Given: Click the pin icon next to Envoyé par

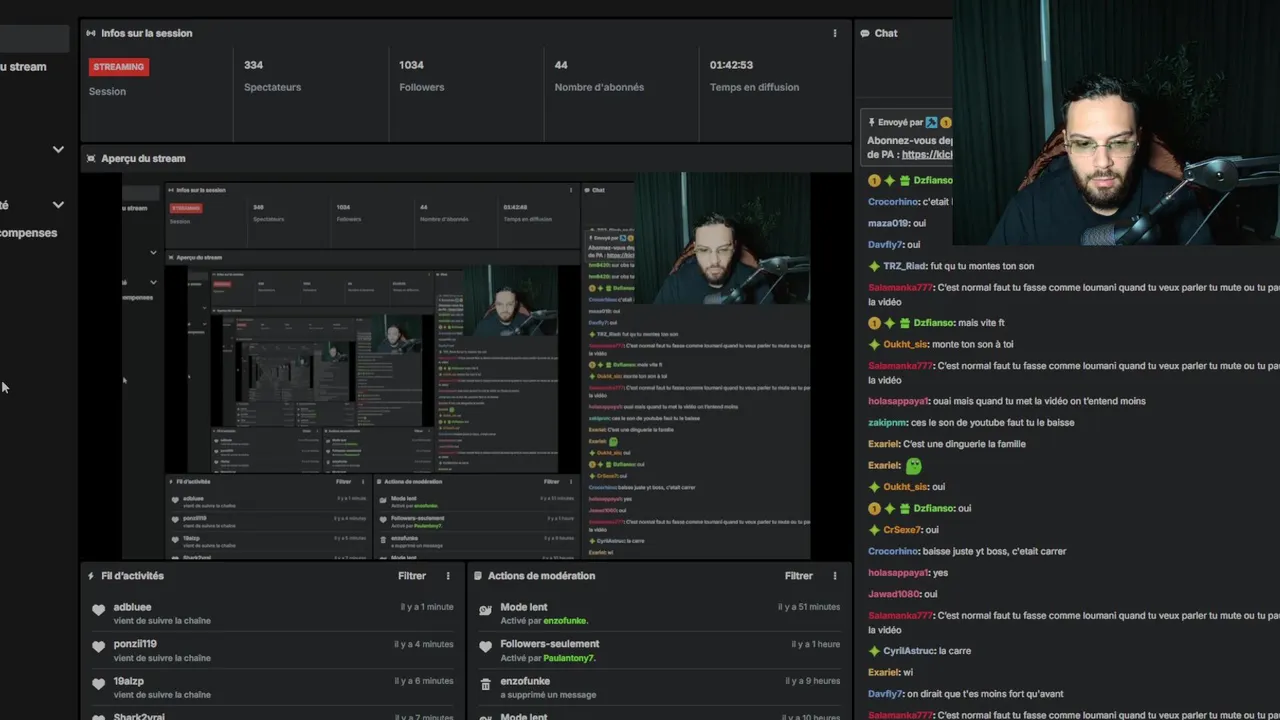Looking at the screenshot, I should coord(872,122).
